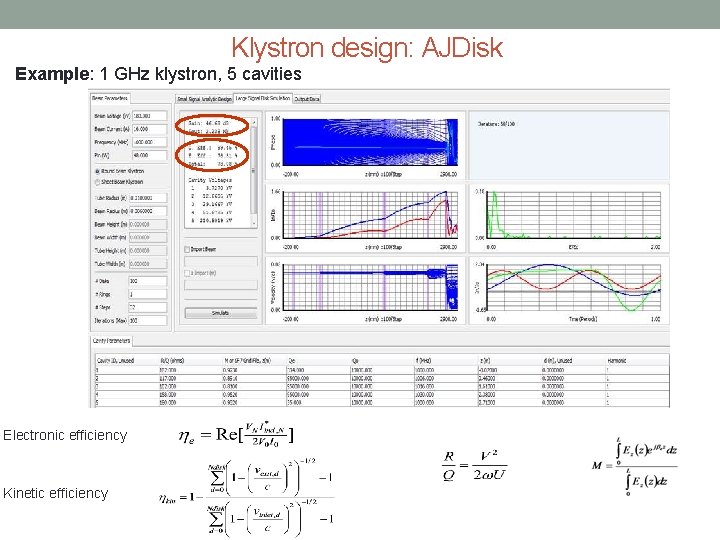This screenshot has height=540, width=720.
Task: Click the green spectrum plot
Action: click(x=574, y=214)
